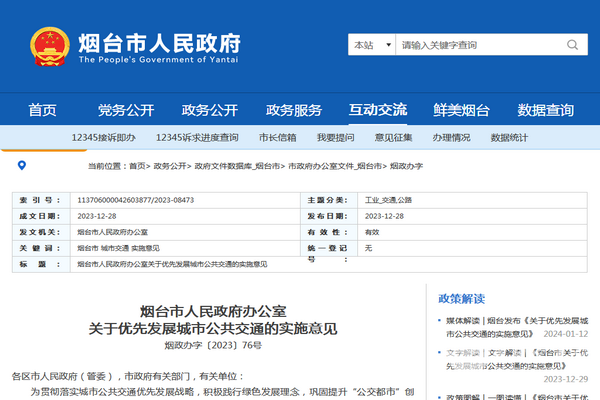Open 党务公开 navigation tab
The height and width of the screenshot is (400, 600).
tap(126, 110)
